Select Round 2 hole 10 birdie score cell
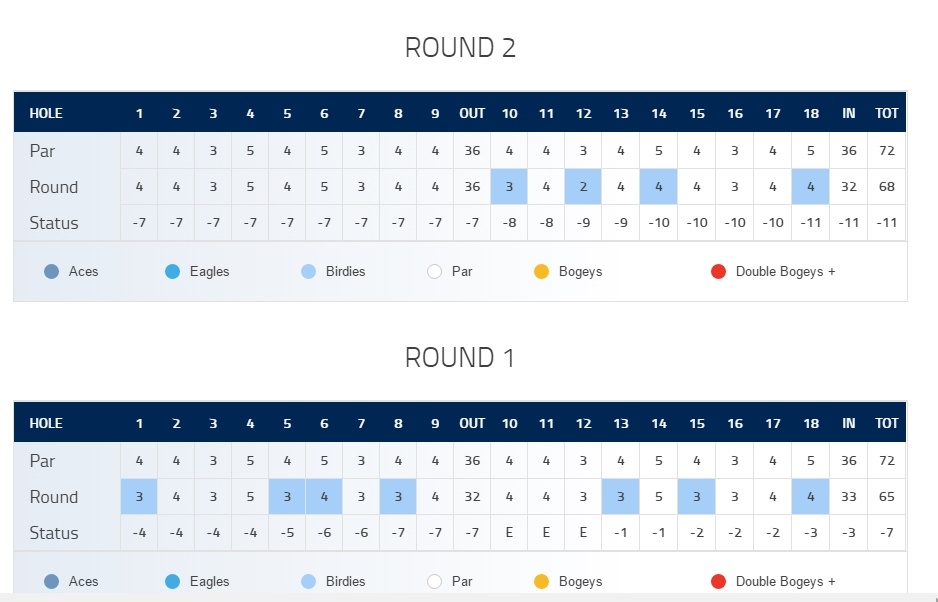Image resolution: width=938 pixels, height=602 pixels. tap(509, 187)
